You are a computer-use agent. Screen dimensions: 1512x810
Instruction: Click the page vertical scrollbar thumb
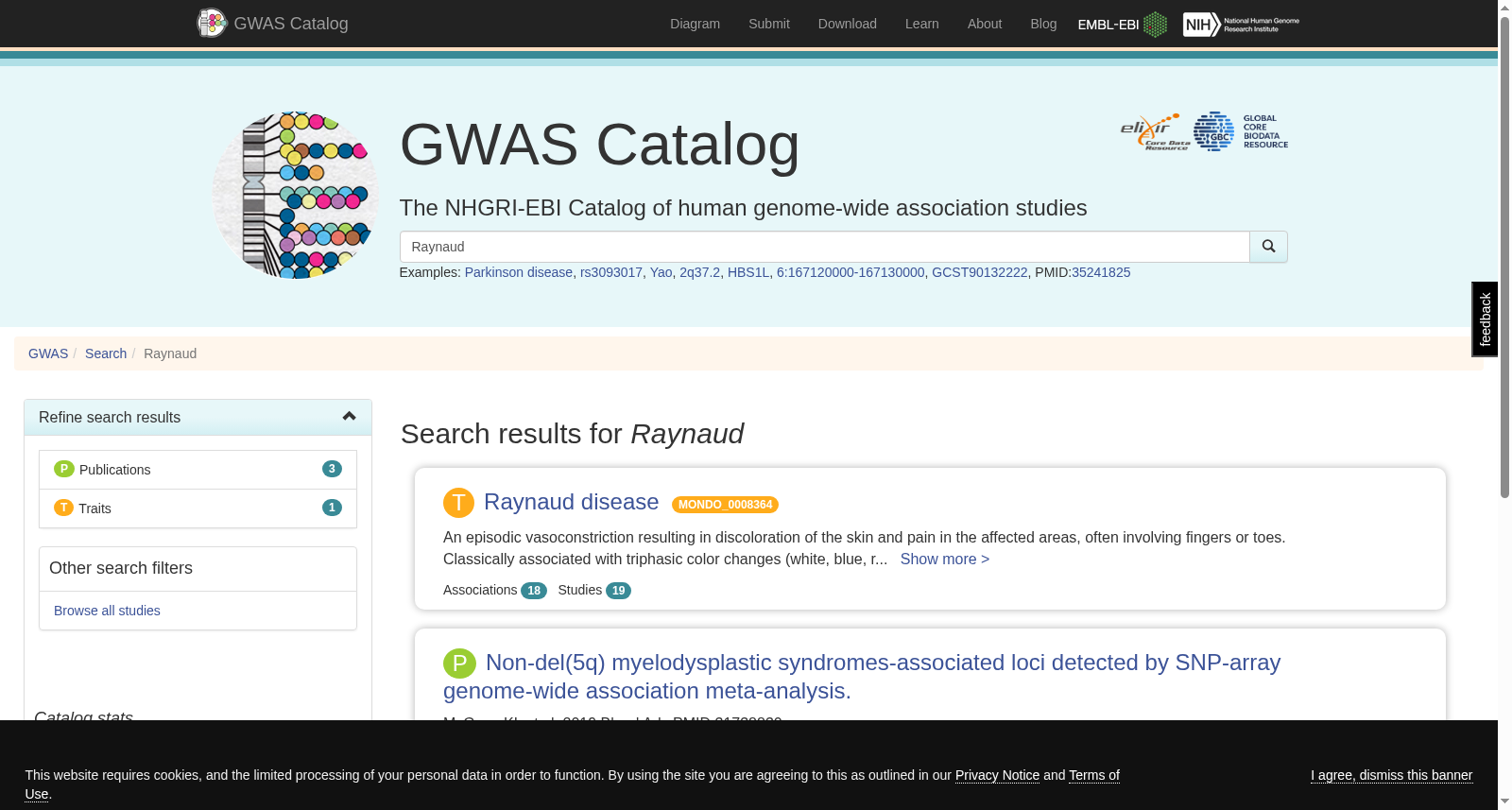(x=1504, y=255)
